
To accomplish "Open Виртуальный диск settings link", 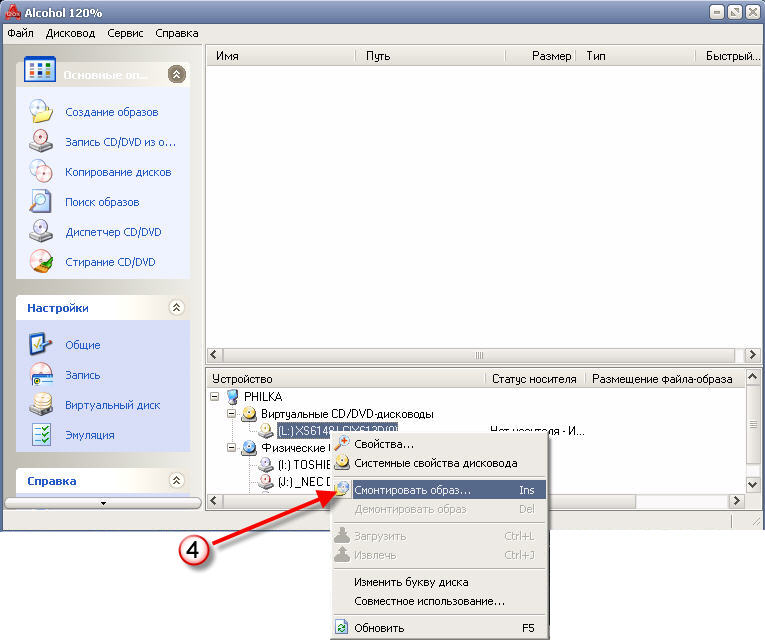I will tap(112, 405).
